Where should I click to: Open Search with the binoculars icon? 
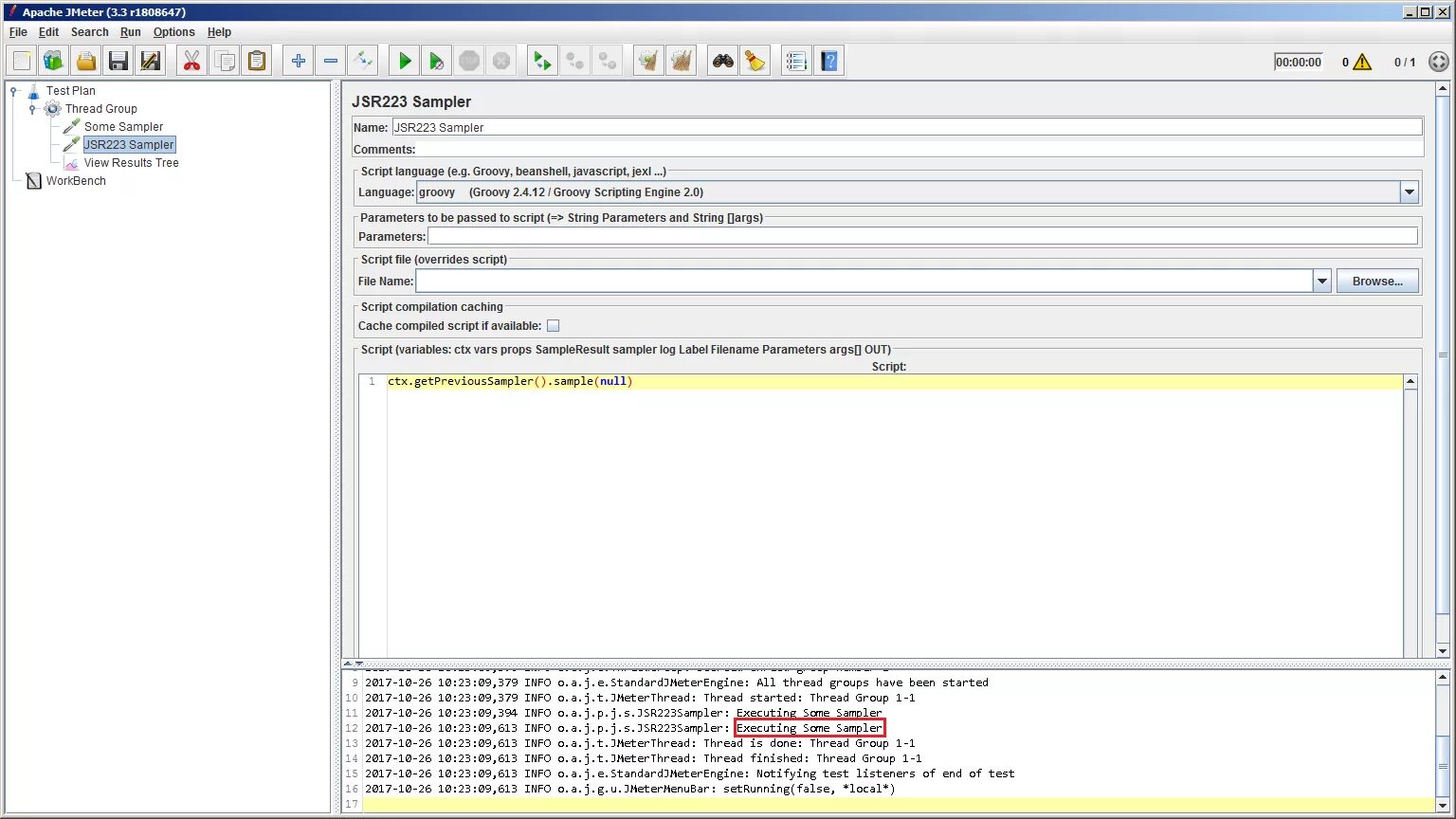coord(723,62)
